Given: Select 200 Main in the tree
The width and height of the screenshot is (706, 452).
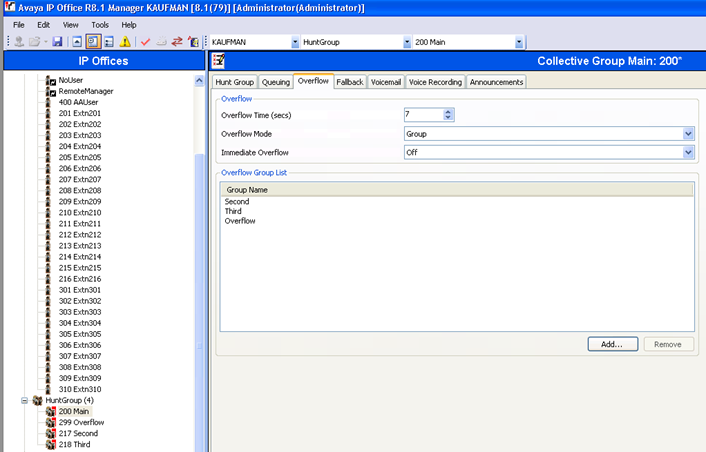Looking at the screenshot, I should (x=74, y=411).
